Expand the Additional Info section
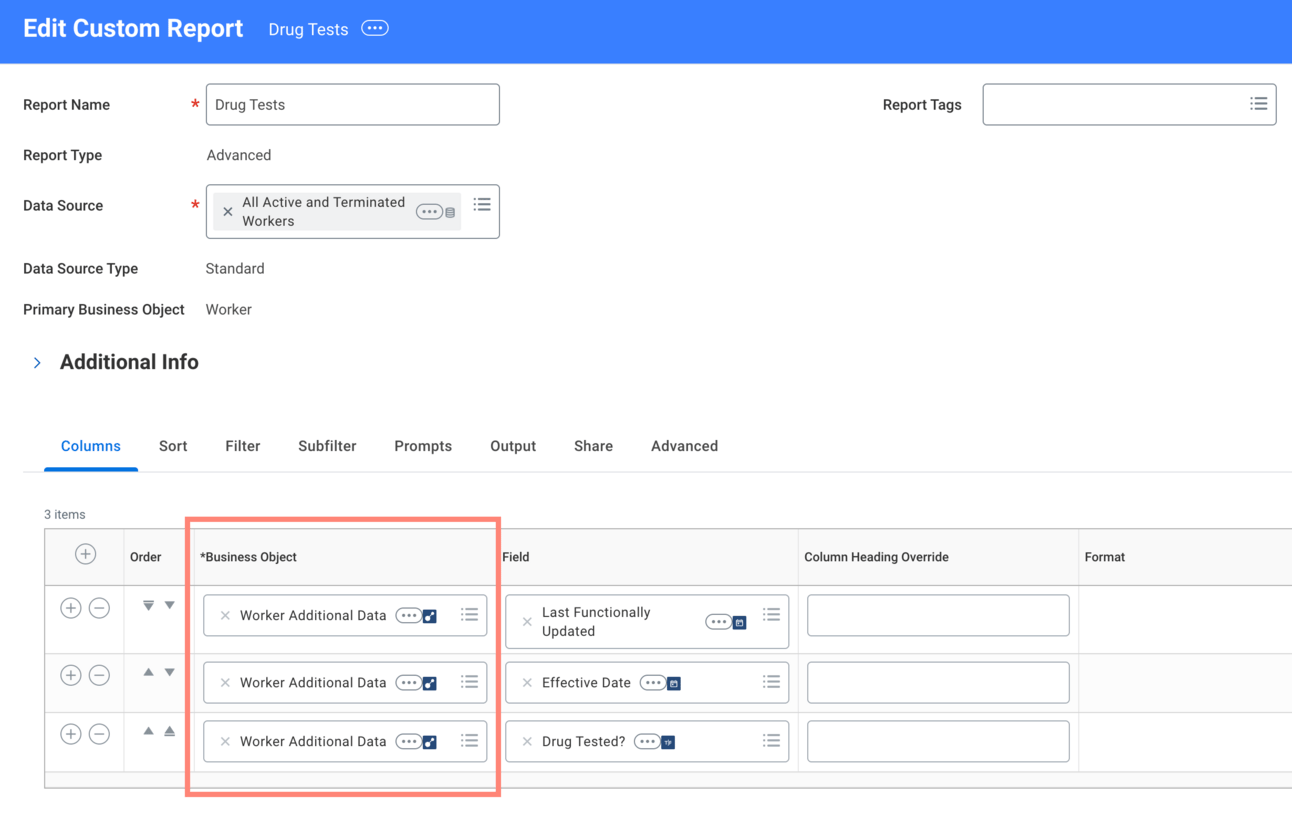 (37, 363)
